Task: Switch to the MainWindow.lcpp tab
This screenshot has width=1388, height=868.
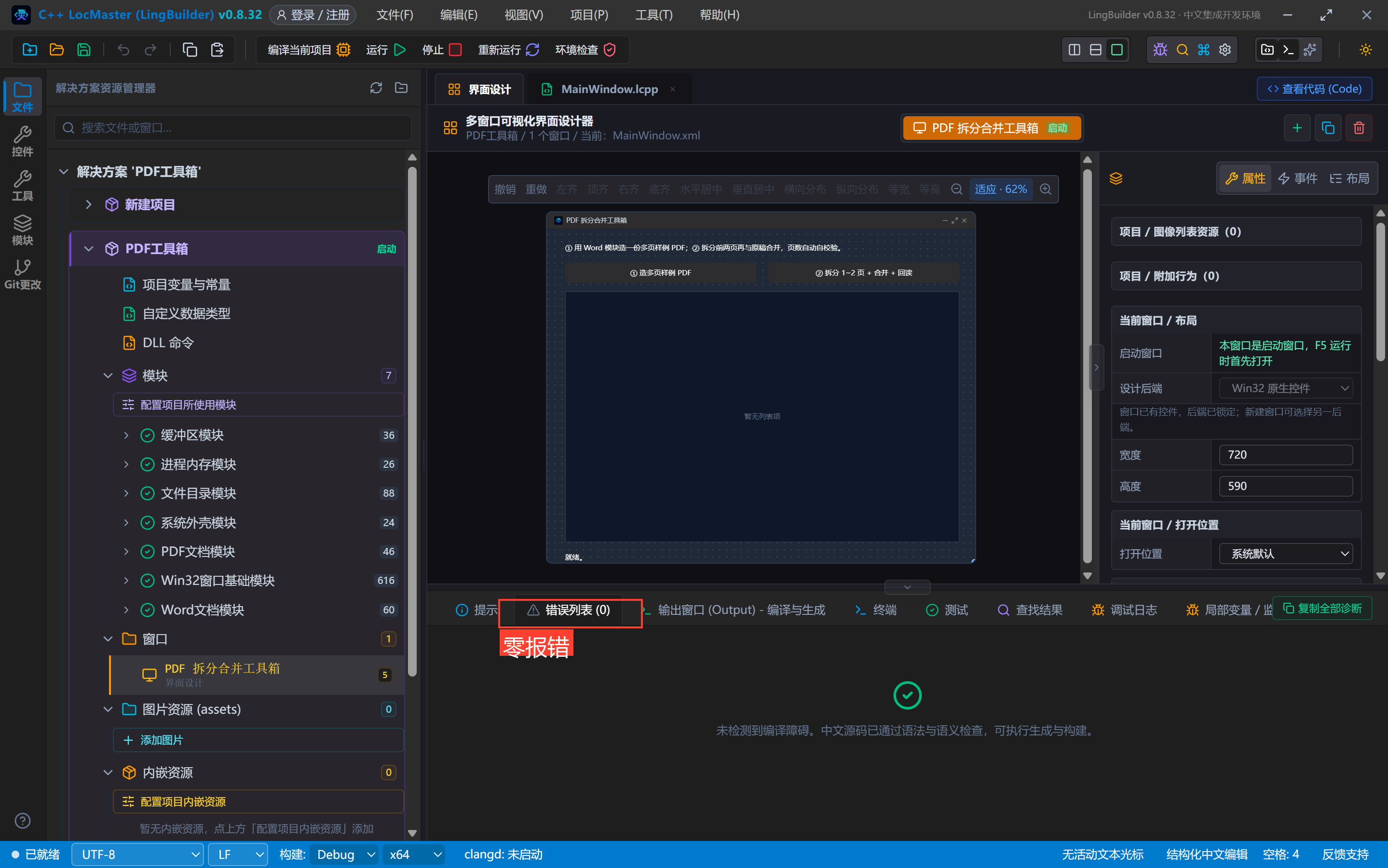Action: click(x=609, y=89)
